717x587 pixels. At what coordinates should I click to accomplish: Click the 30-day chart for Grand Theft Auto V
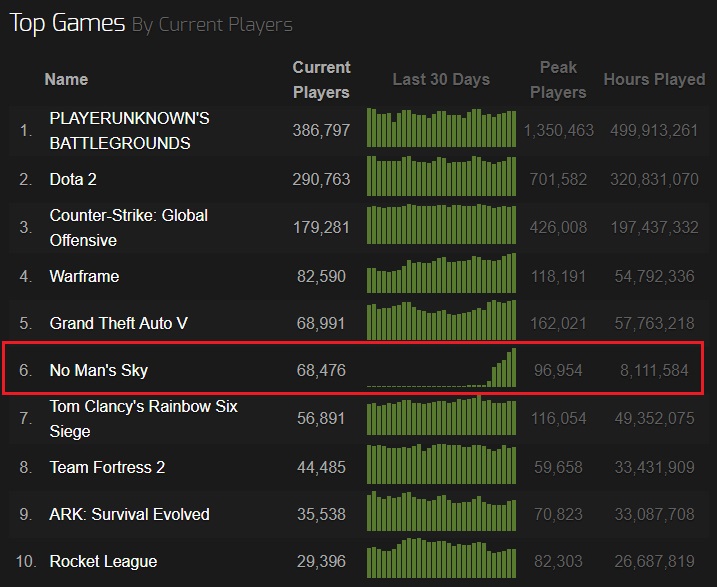(x=441, y=320)
